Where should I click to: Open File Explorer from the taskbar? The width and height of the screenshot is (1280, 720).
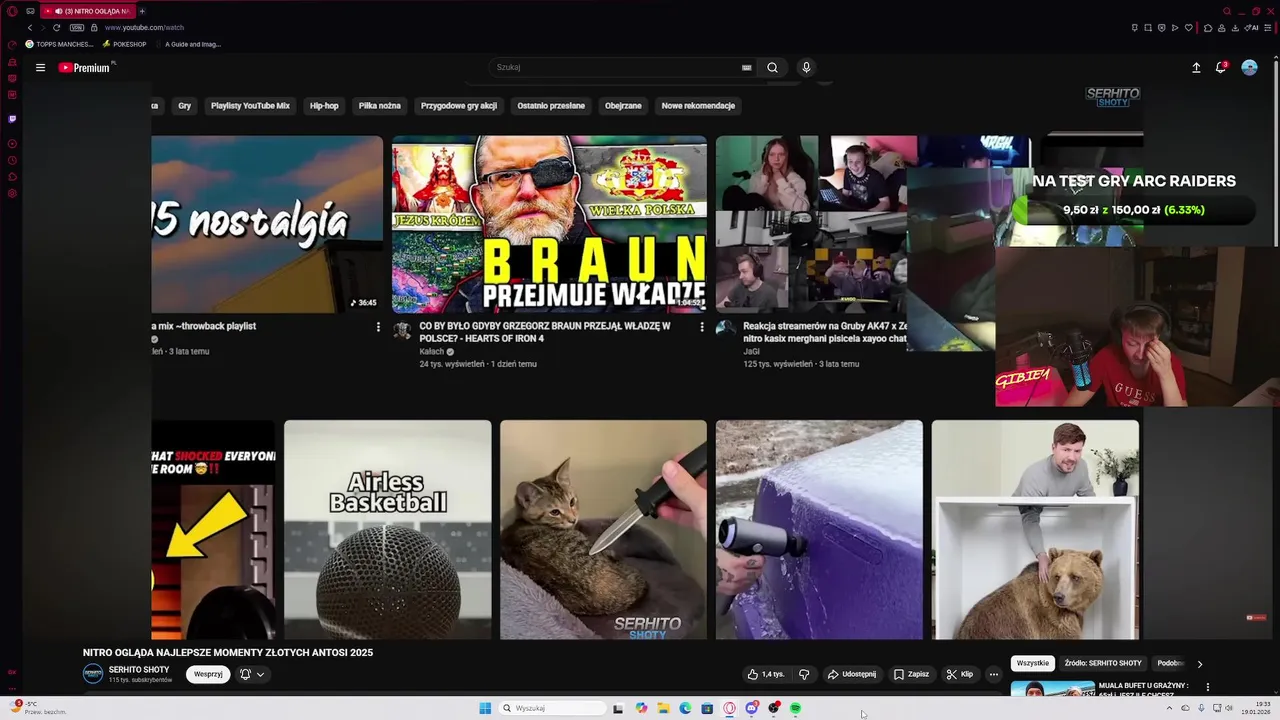click(x=663, y=708)
